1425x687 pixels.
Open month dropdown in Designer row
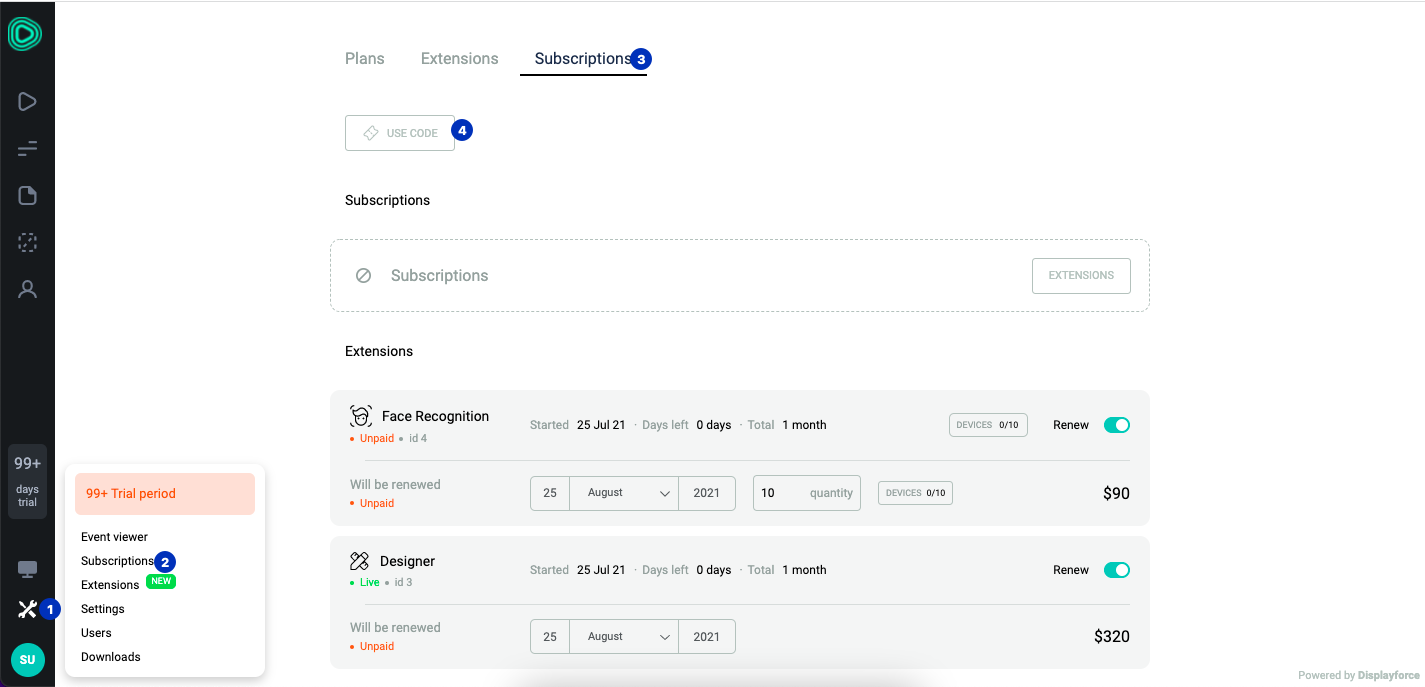(x=624, y=636)
